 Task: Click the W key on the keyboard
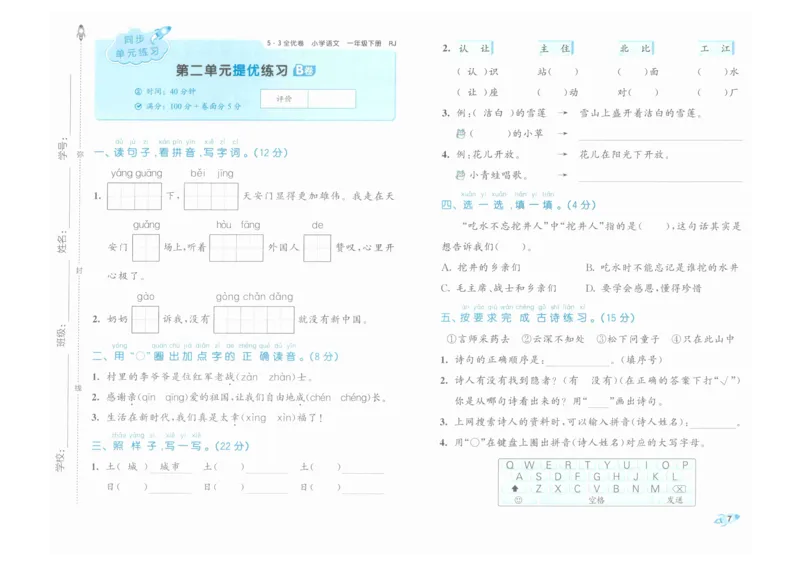click(x=529, y=465)
